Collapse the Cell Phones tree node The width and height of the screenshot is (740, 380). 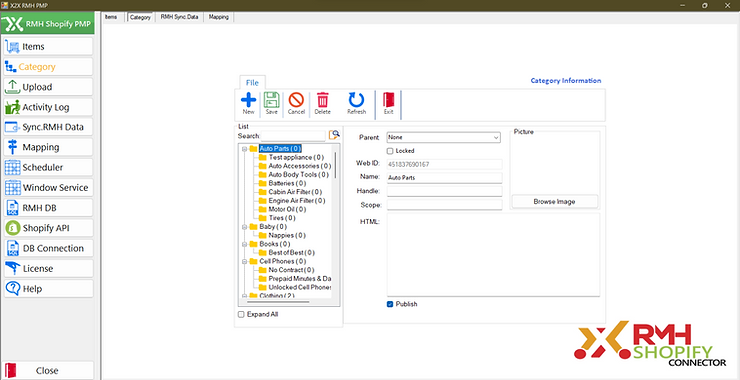click(x=244, y=261)
